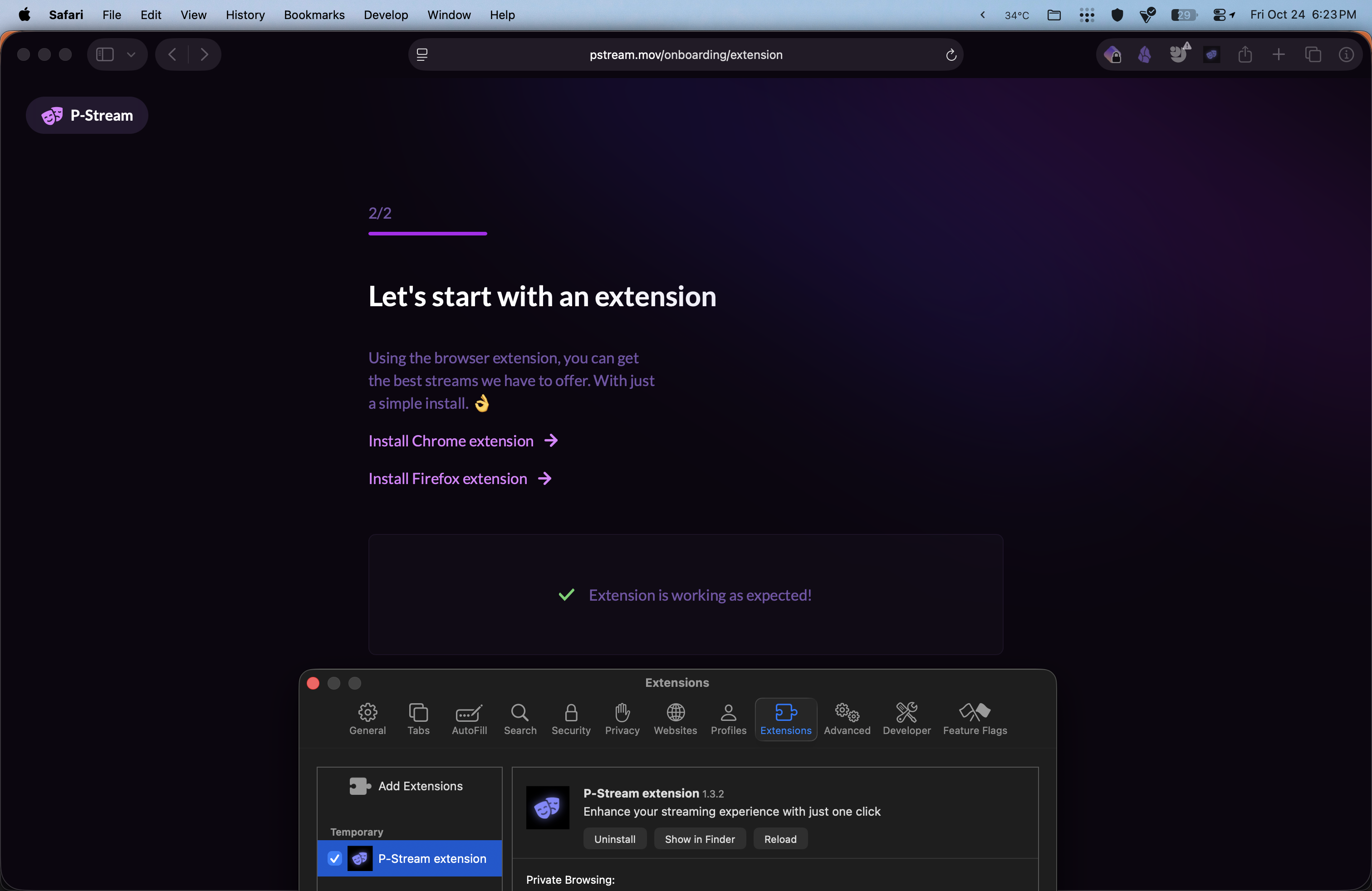
Task: Open Feature Flags pane
Action: (x=975, y=719)
